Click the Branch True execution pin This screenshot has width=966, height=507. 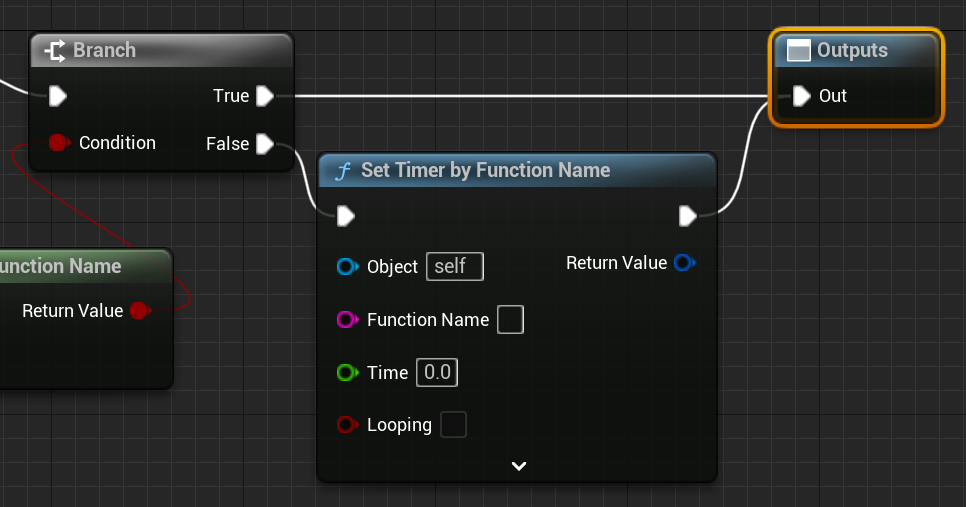265,96
